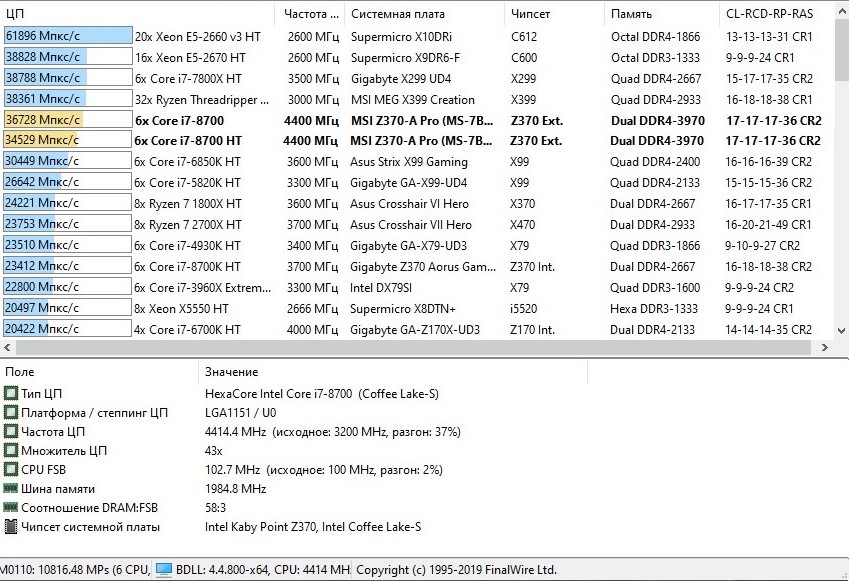Sort by Чипсет column header
The image size is (849, 581).
click(554, 14)
